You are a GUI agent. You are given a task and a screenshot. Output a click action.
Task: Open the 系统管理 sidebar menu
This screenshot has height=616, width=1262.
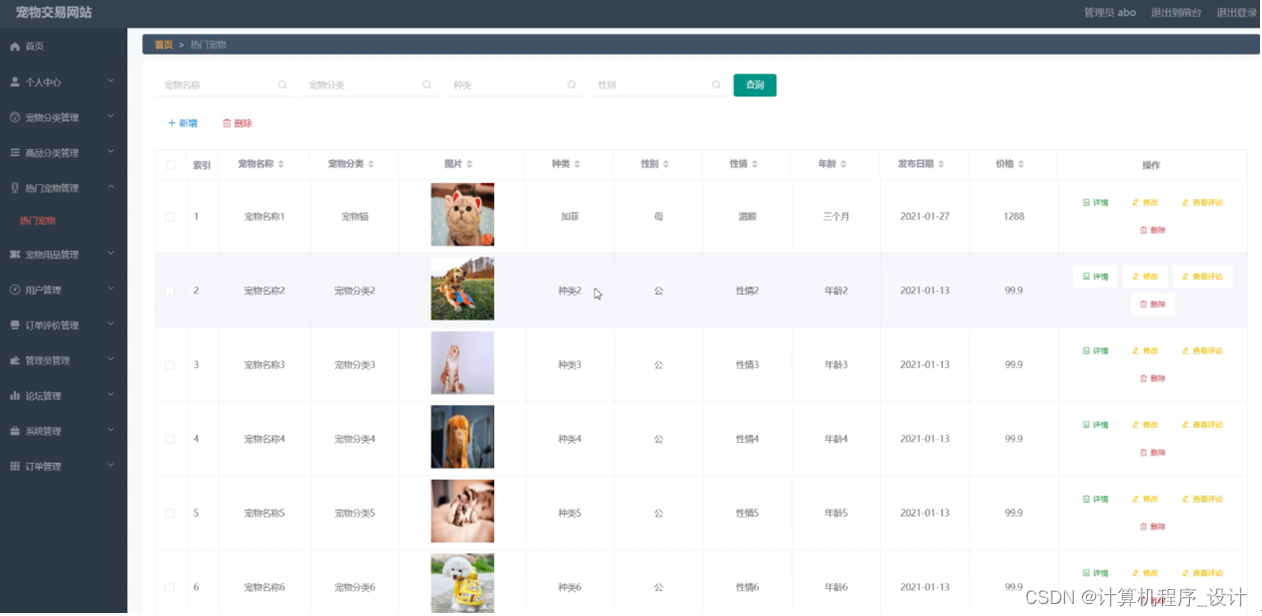(63, 431)
